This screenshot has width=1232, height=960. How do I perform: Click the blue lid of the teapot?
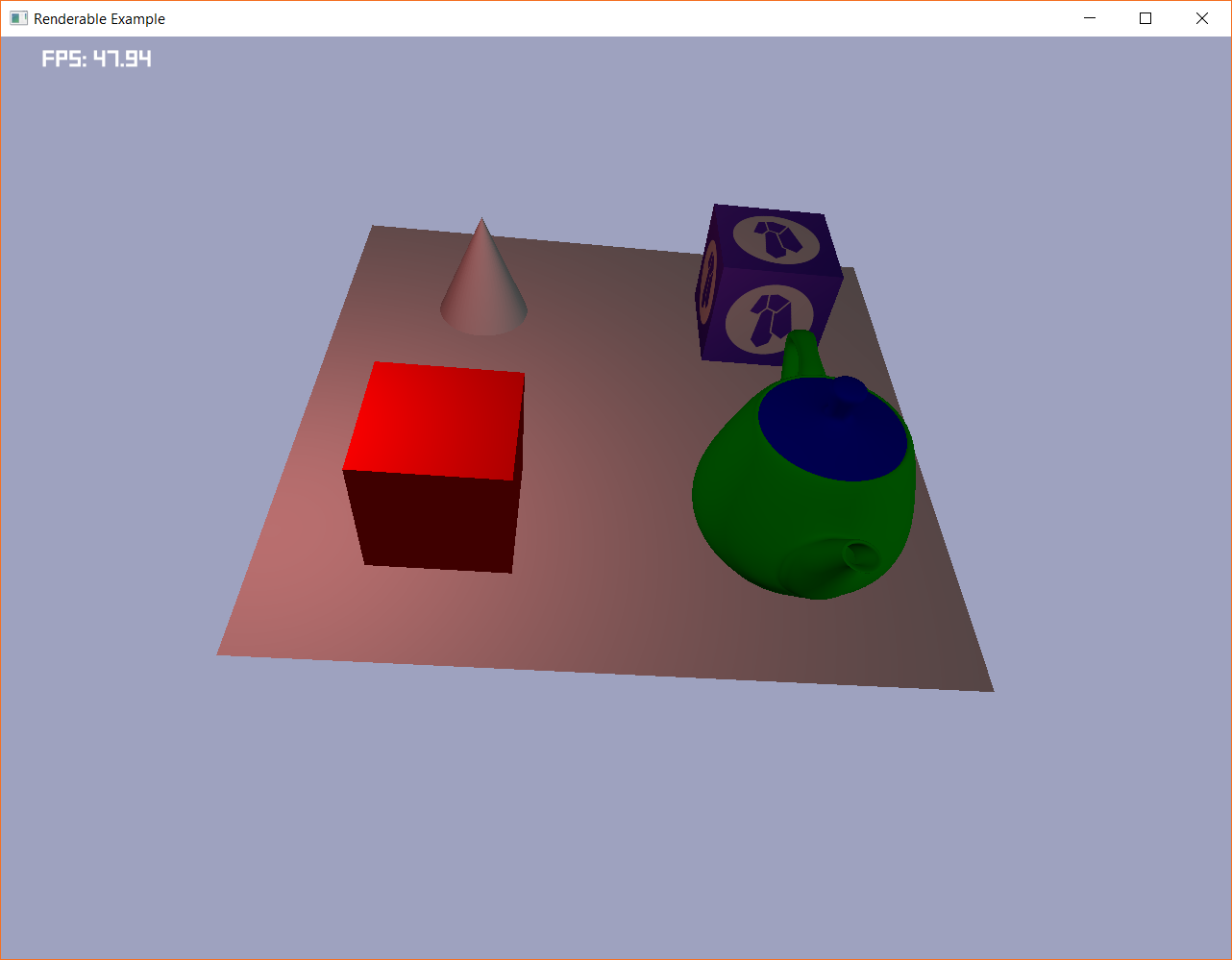pos(832,429)
